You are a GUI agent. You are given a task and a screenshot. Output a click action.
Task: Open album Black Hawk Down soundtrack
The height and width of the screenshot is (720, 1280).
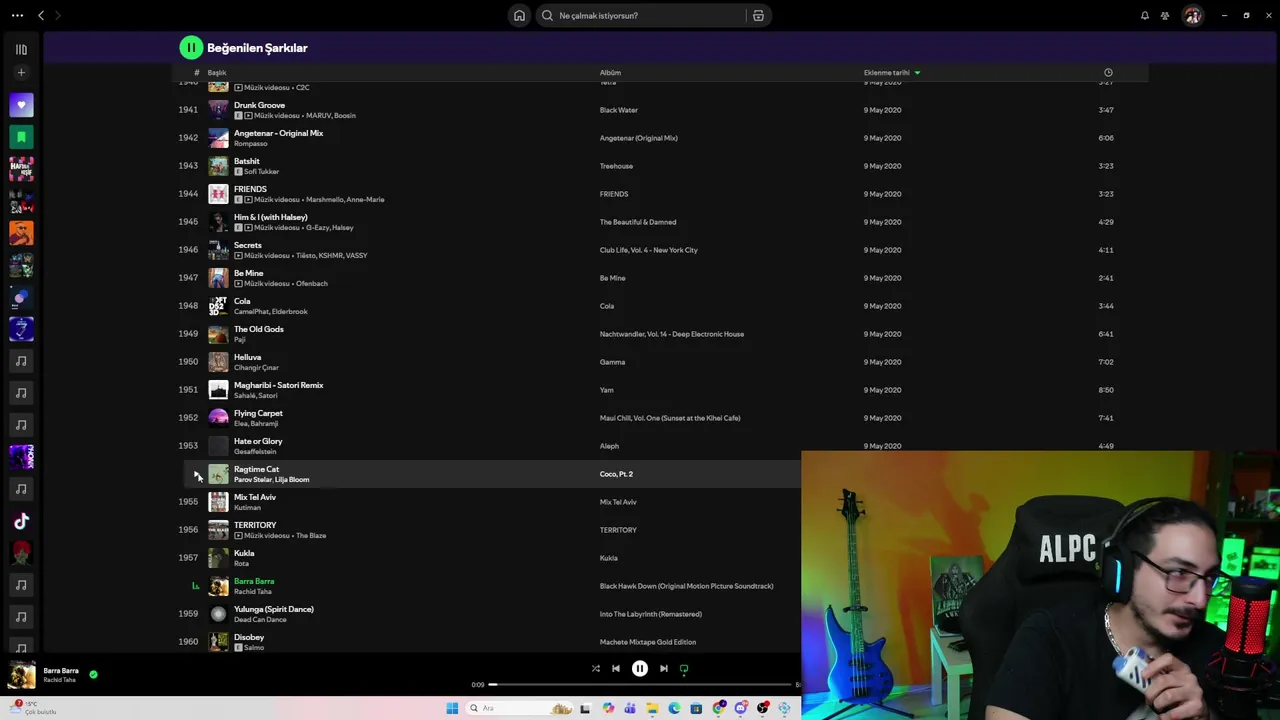coord(686,586)
